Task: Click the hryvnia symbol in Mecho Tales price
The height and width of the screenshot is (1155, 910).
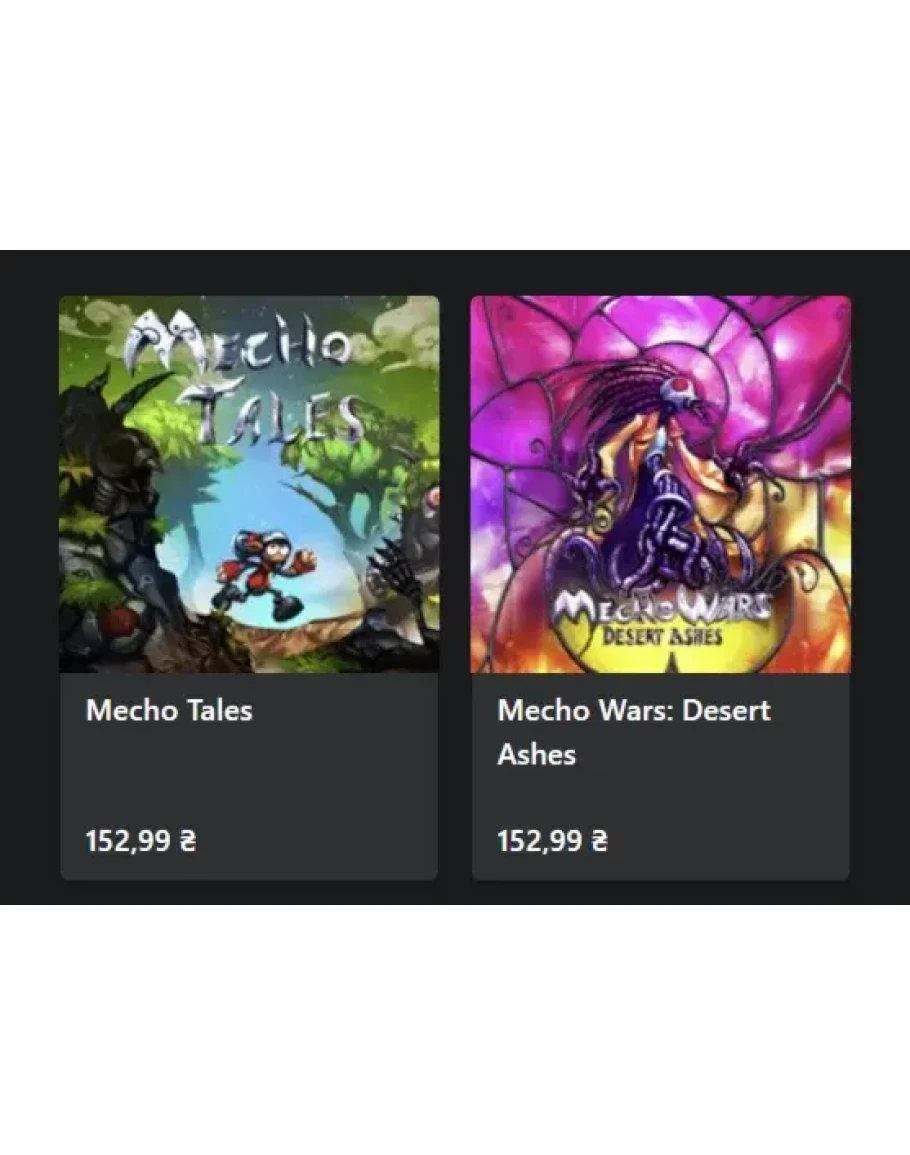Action: [x=188, y=840]
